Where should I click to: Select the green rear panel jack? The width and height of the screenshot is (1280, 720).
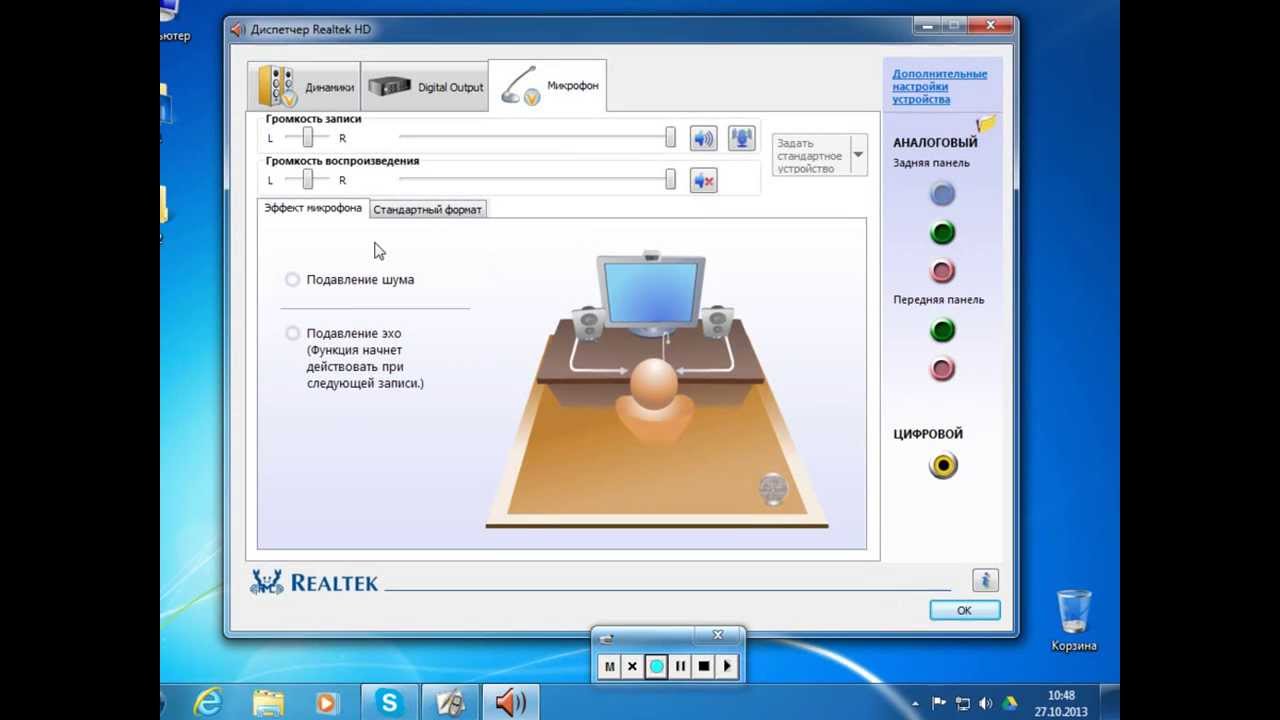click(942, 233)
